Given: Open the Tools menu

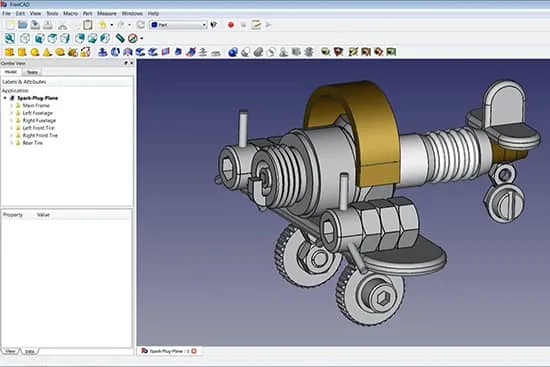Looking at the screenshot, I should click(52, 13).
